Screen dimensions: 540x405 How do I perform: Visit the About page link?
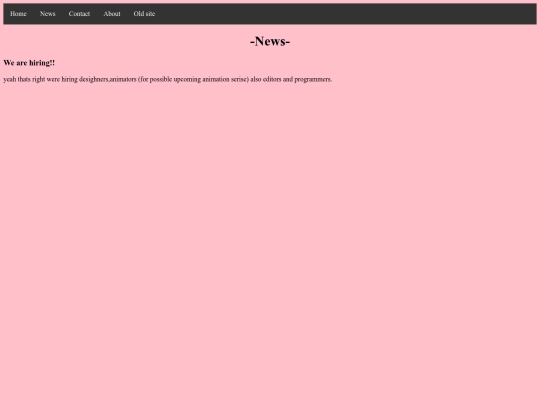112,14
